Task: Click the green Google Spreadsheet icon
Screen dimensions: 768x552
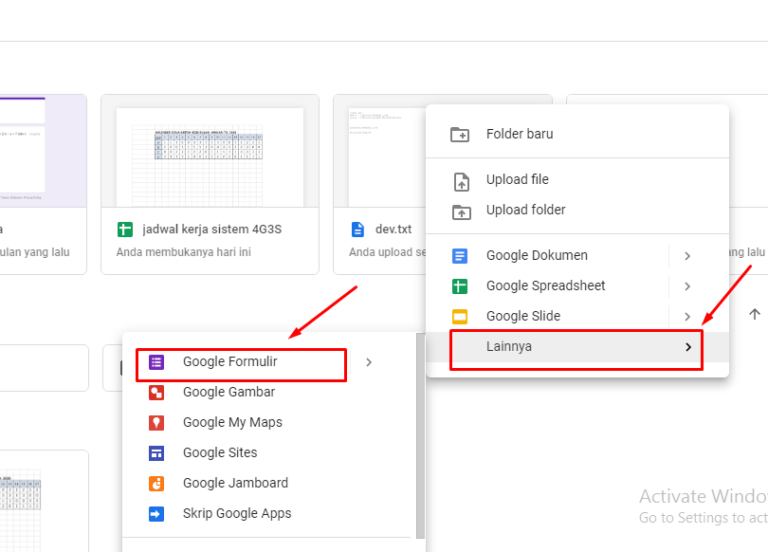Action: click(x=459, y=286)
